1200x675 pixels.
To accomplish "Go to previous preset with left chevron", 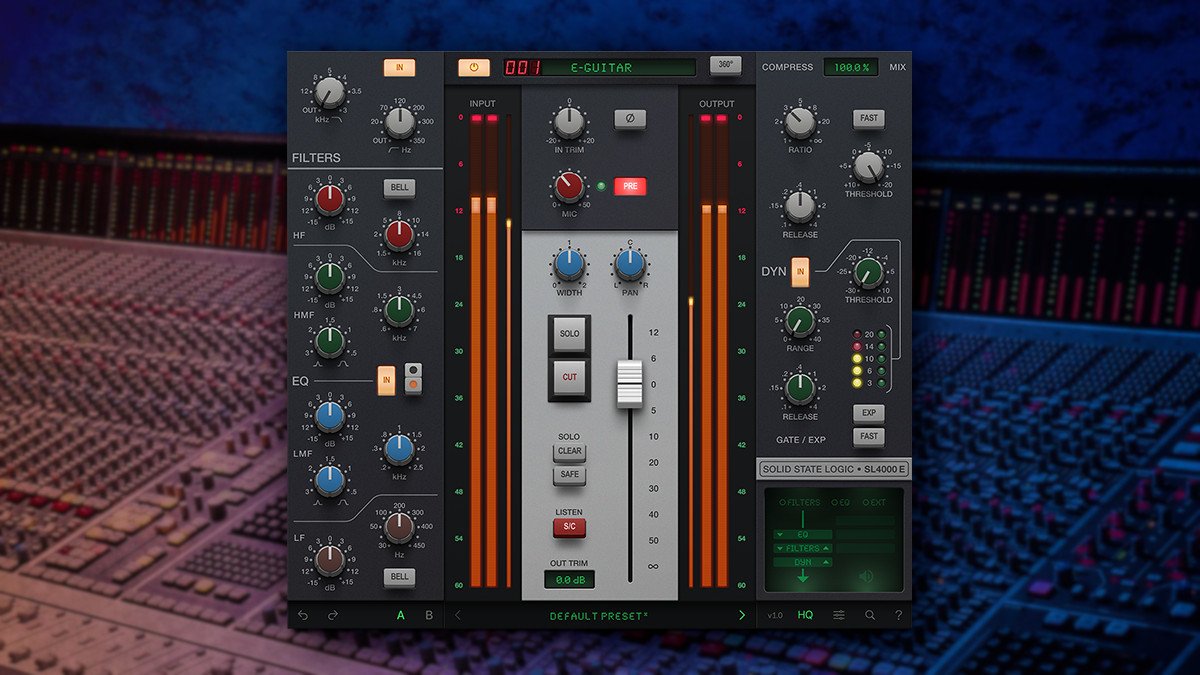I will [458, 615].
